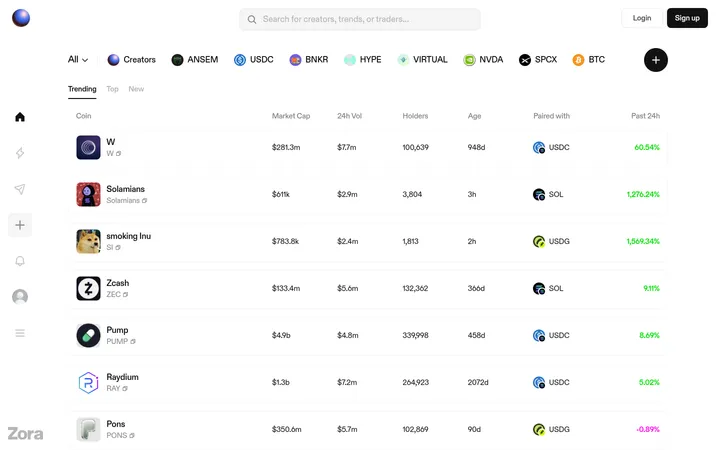Click the black round plus button
This screenshot has height=450, width=720.
click(656, 60)
